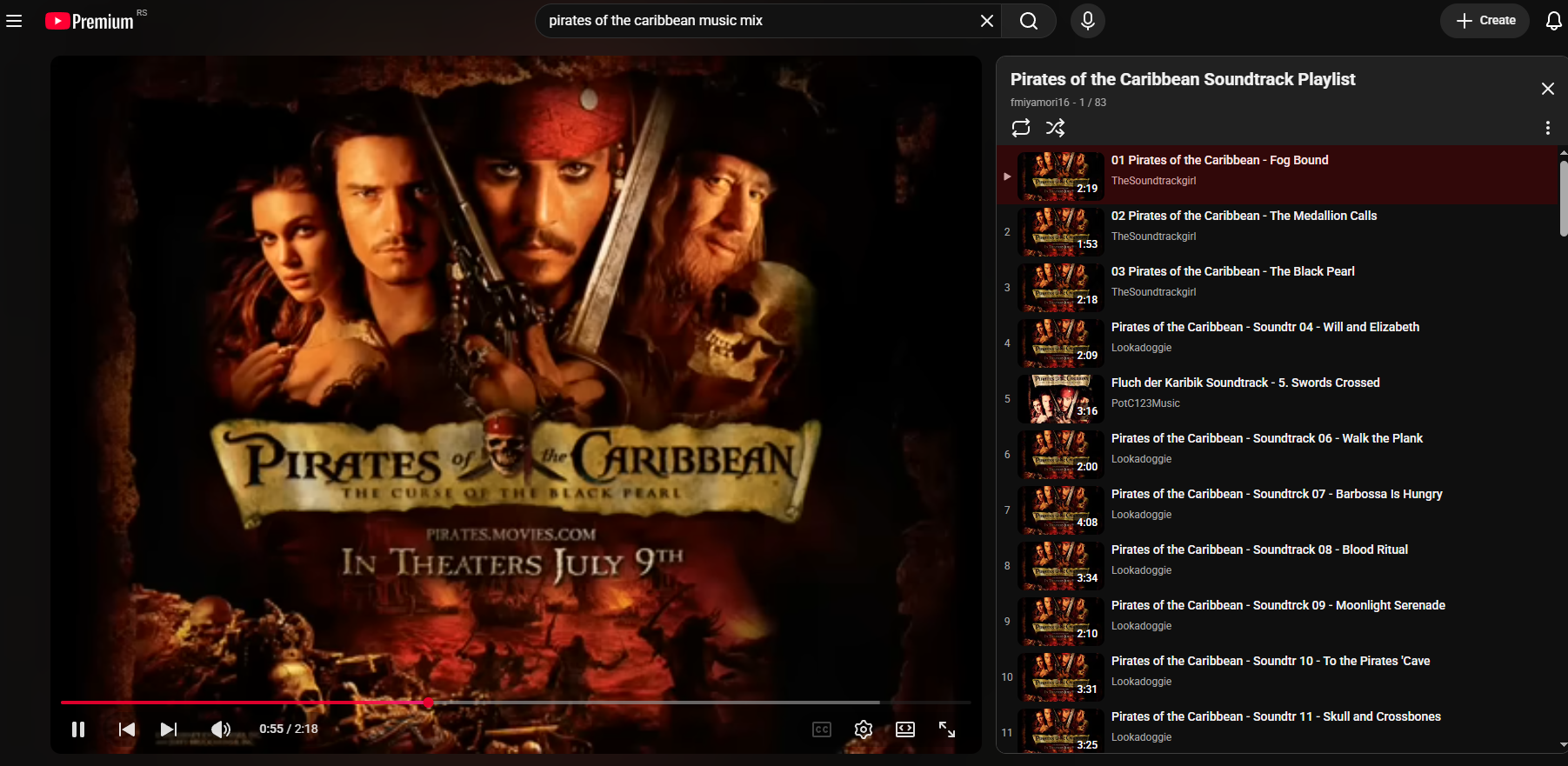Viewport: 1568px width, 766px height.
Task: Click the playlist scrollbar thumb
Action: (1564, 198)
